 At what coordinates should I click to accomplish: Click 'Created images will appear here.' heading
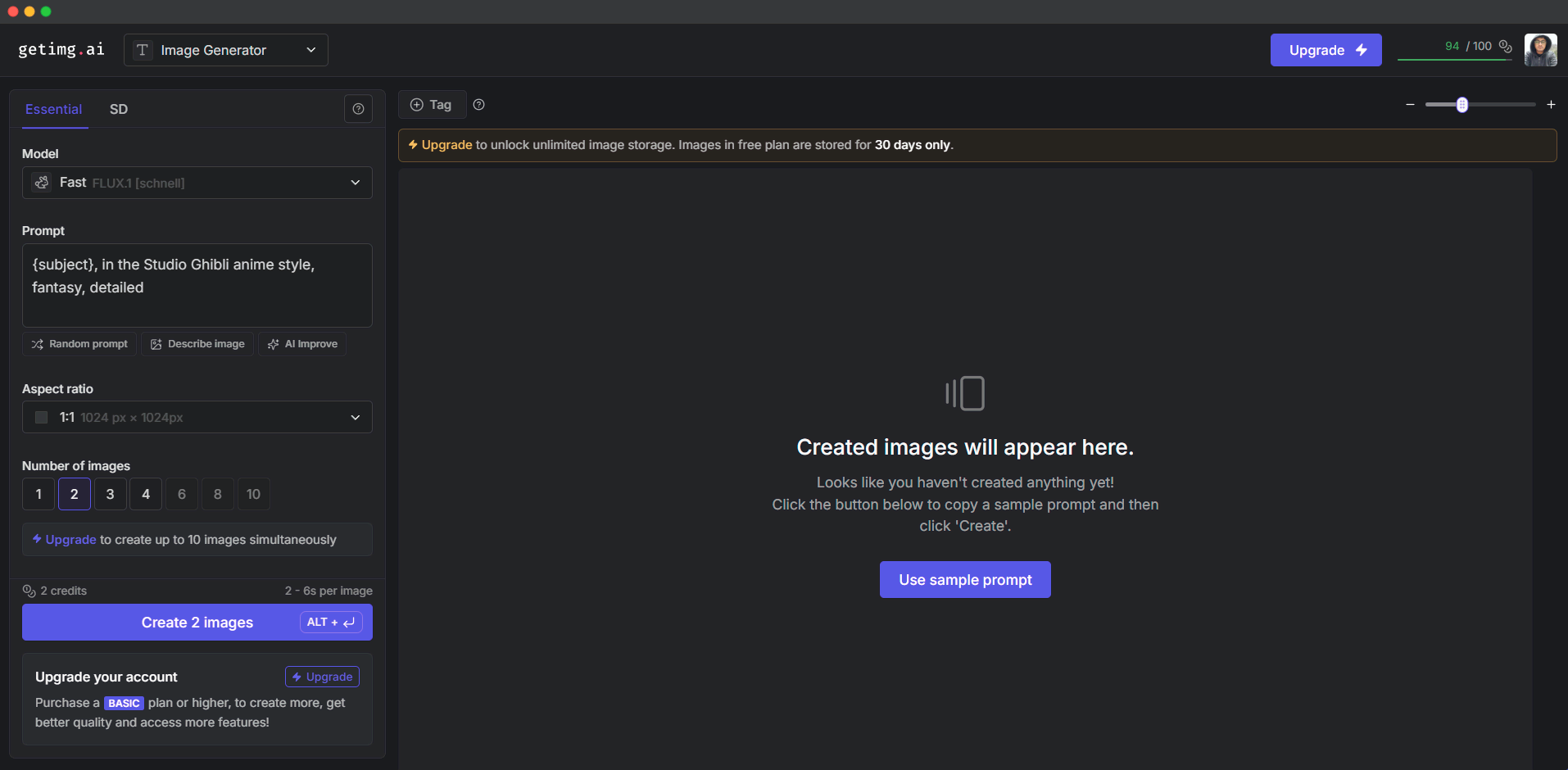(x=965, y=447)
